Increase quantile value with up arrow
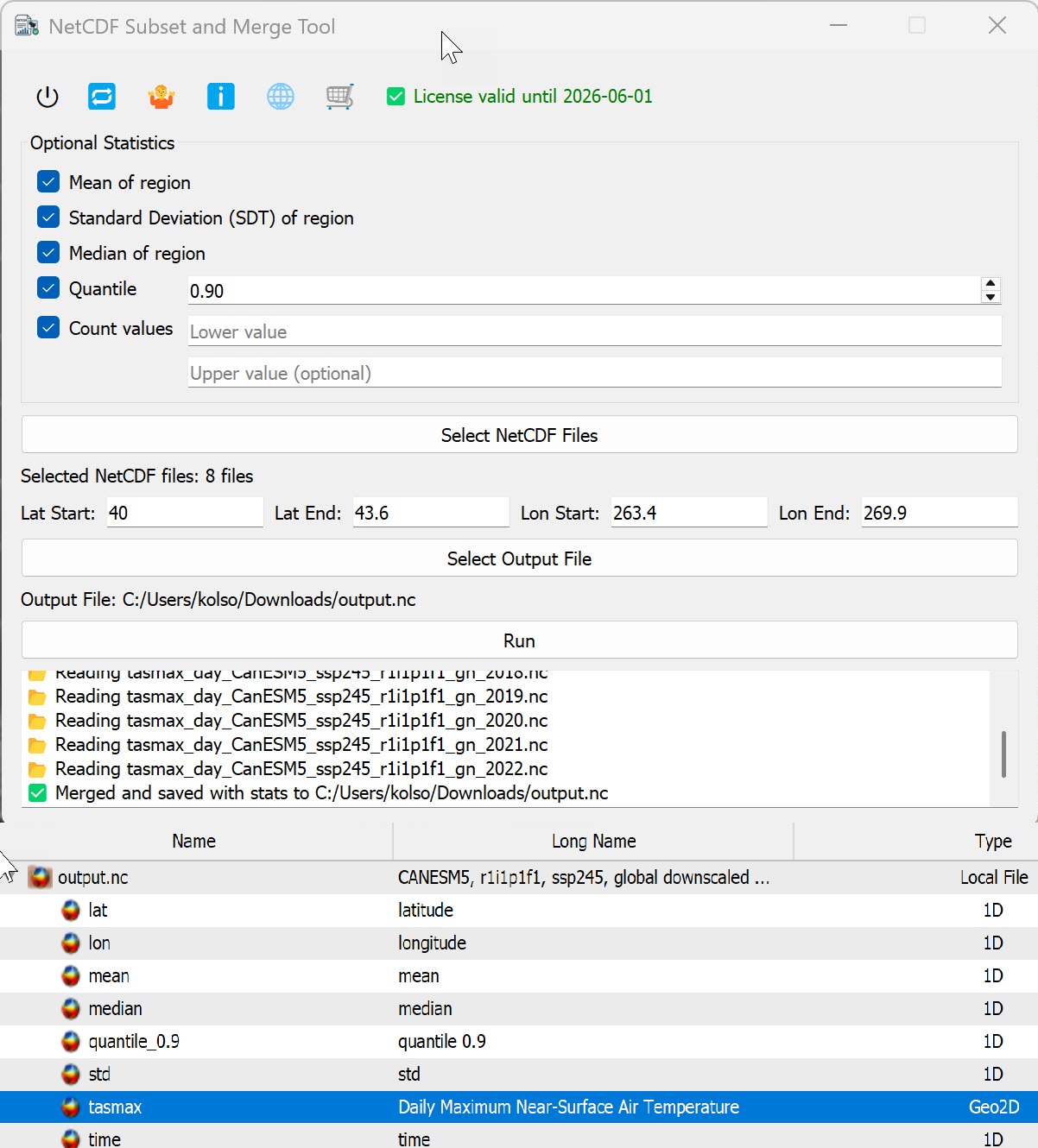The image size is (1038, 1148). pos(991,284)
